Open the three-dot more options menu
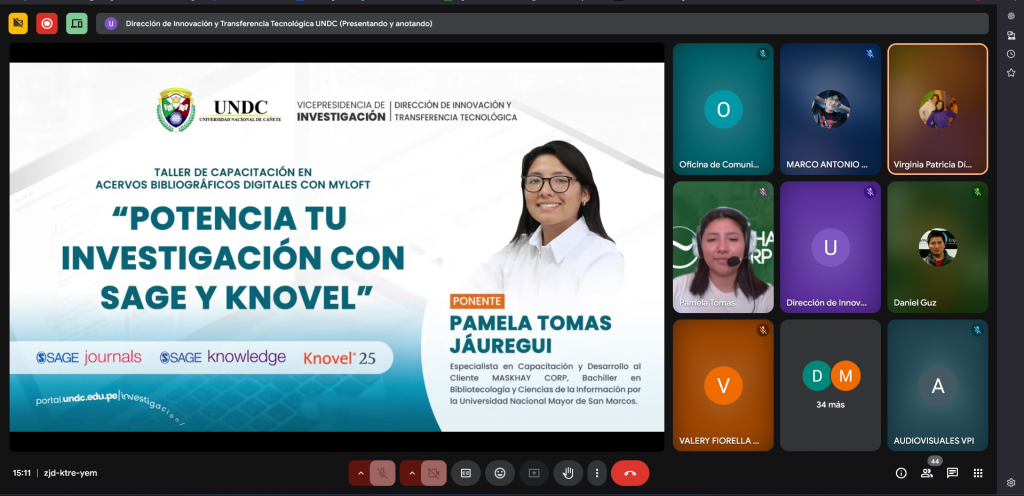The width and height of the screenshot is (1024, 496). [597, 473]
